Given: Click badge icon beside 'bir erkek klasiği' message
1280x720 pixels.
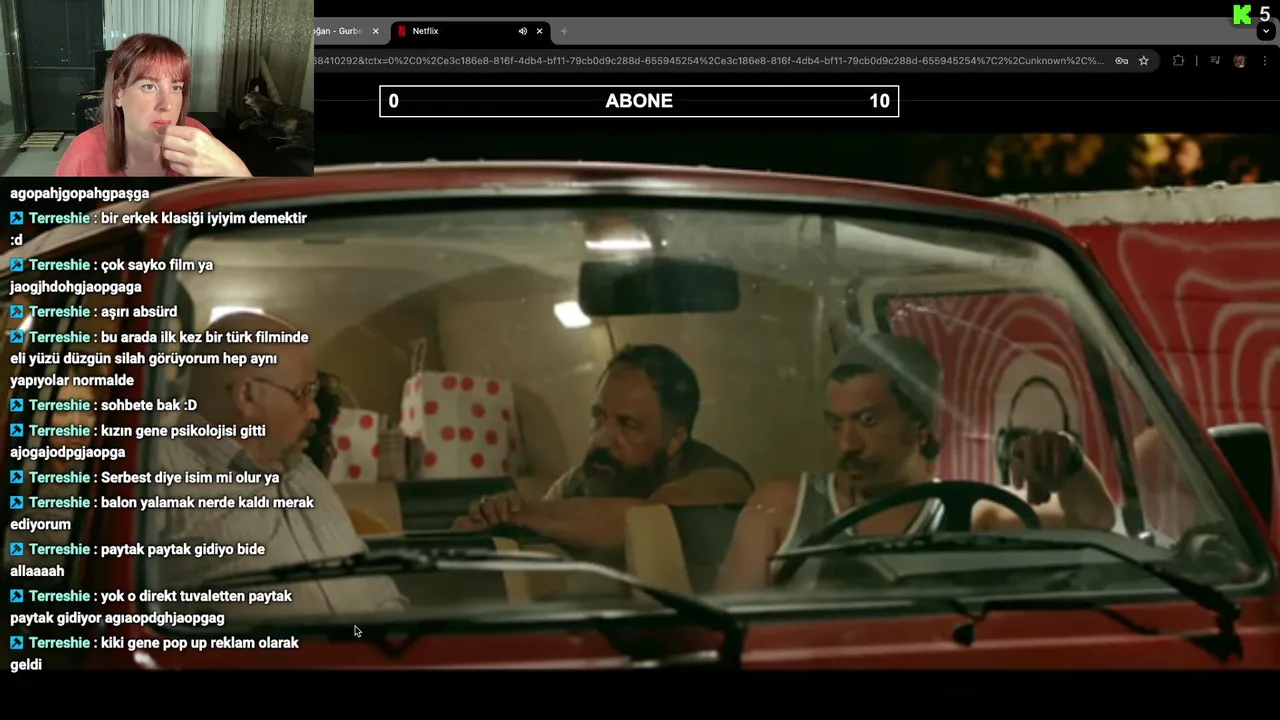Looking at the screenshot, I should 17,218.
